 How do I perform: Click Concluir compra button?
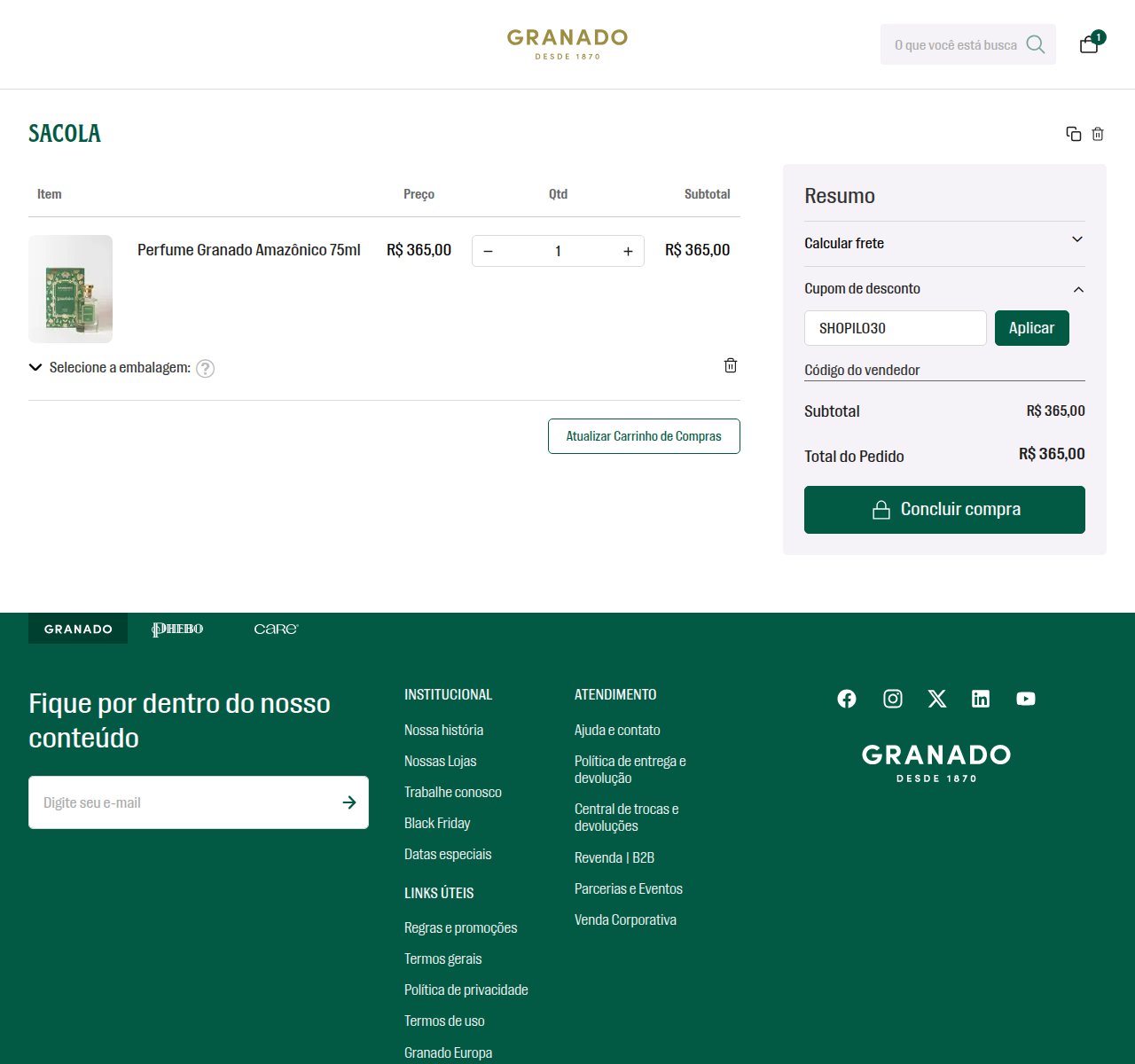pos(944,510)
